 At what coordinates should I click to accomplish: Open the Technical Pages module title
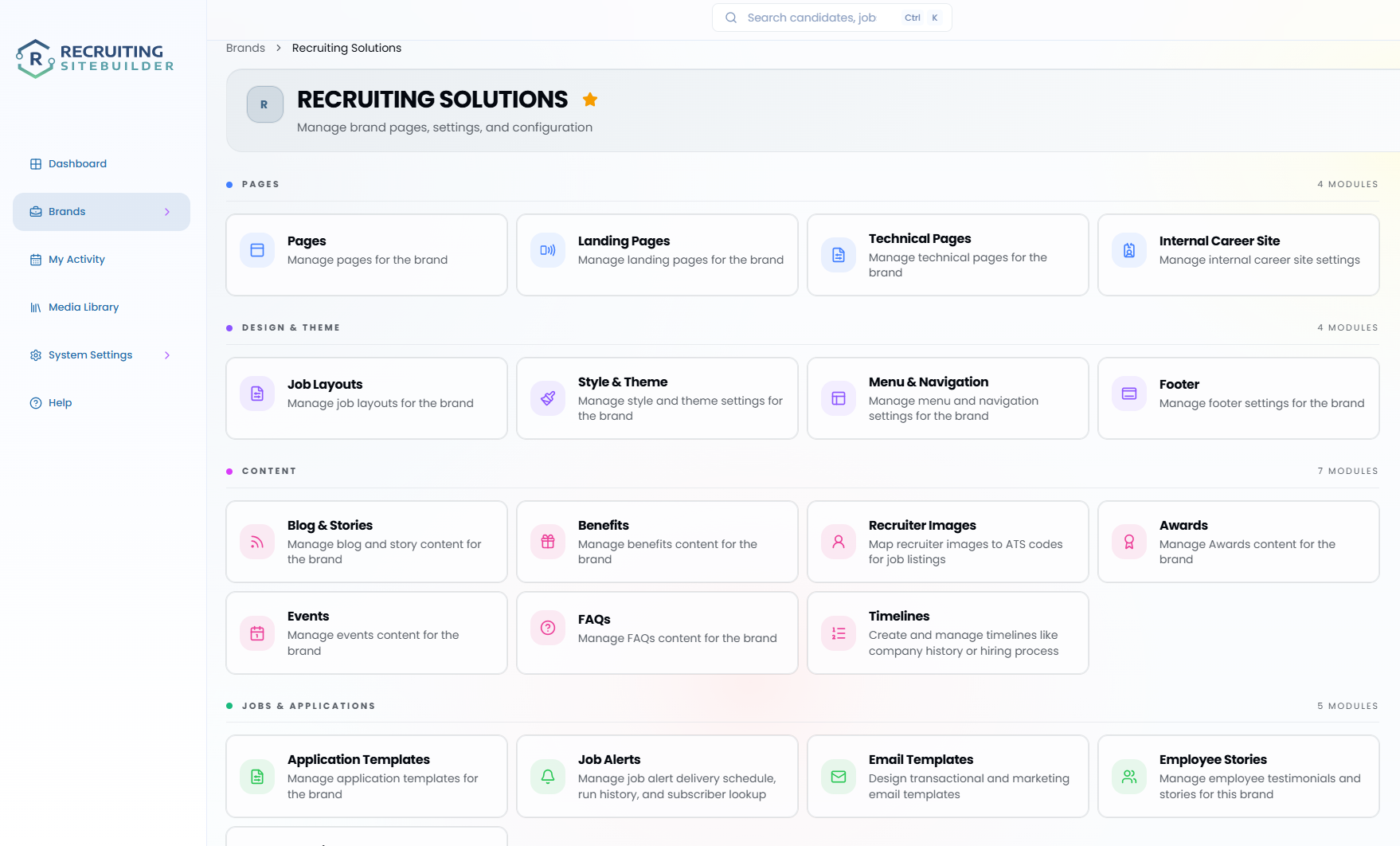click(x=920, y=238)
